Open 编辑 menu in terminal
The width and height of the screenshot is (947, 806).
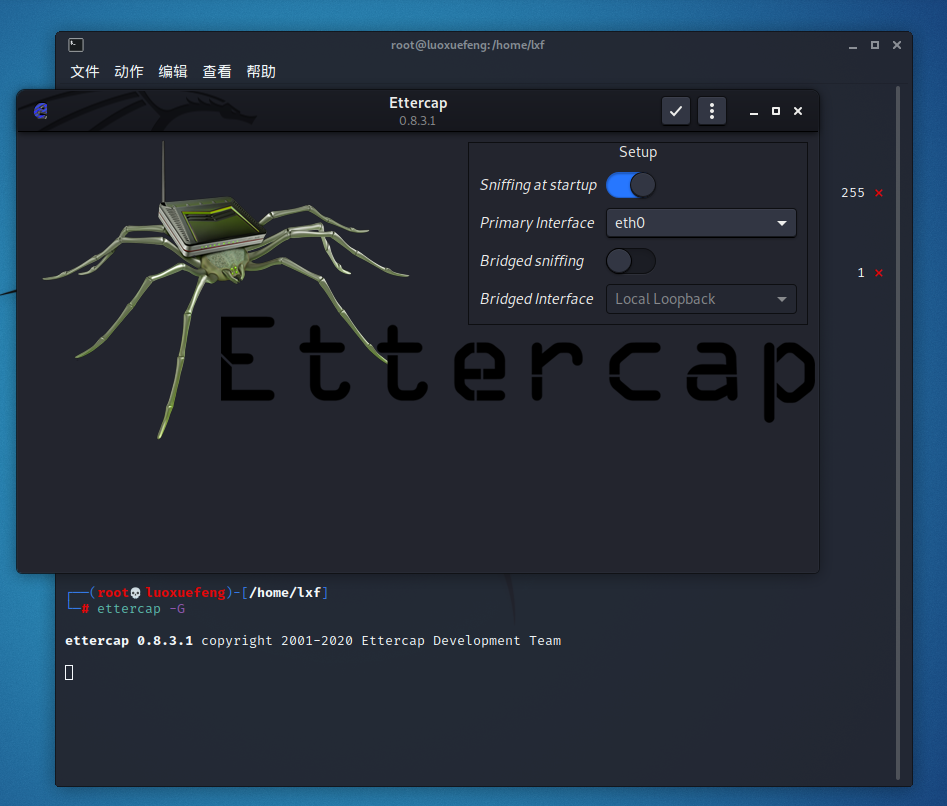click(x=173, y=72)
